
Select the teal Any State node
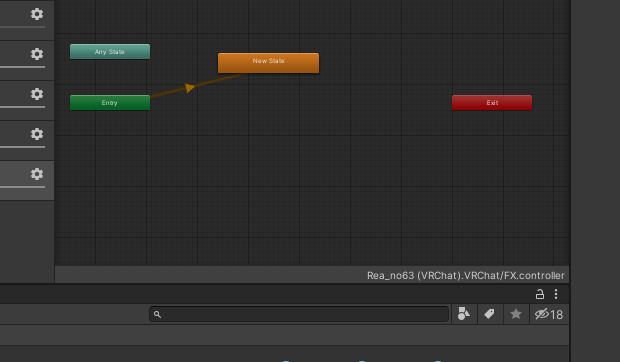click(110, 52)
